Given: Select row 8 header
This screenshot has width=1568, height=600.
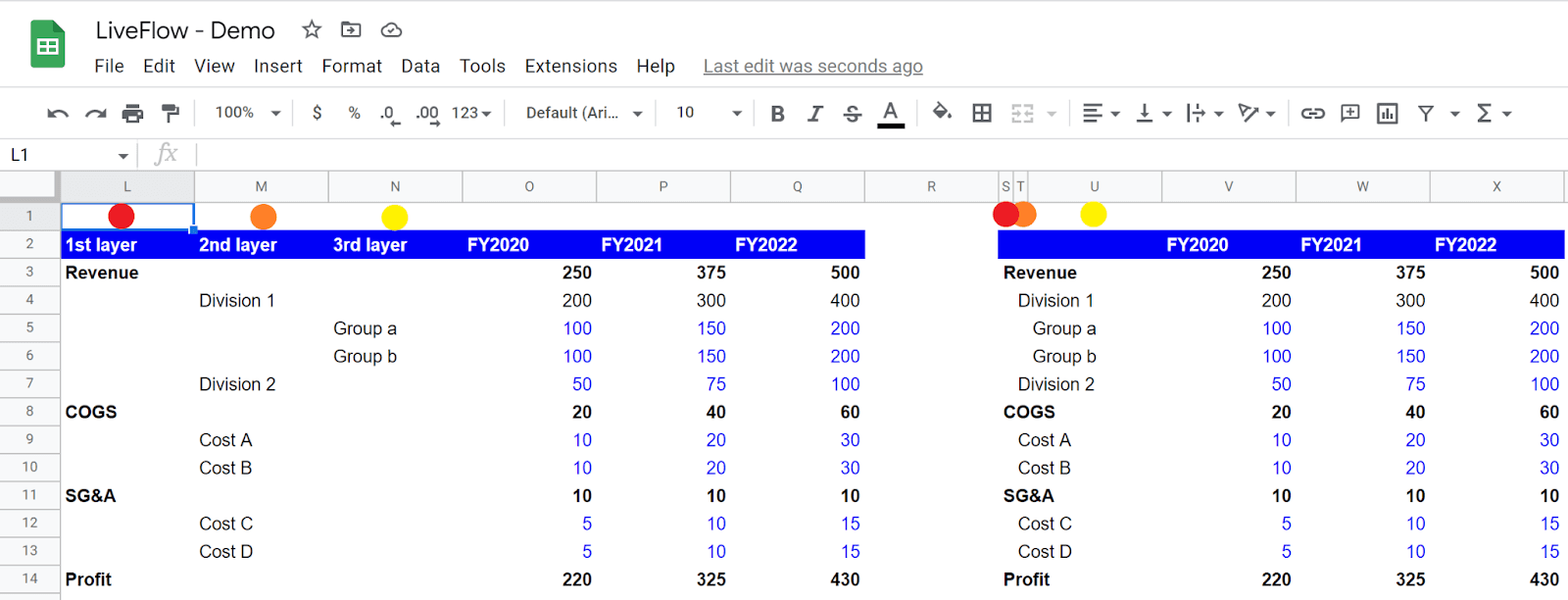Looking at the screenshot, I should pyautogui.click(x=29, y=412).
